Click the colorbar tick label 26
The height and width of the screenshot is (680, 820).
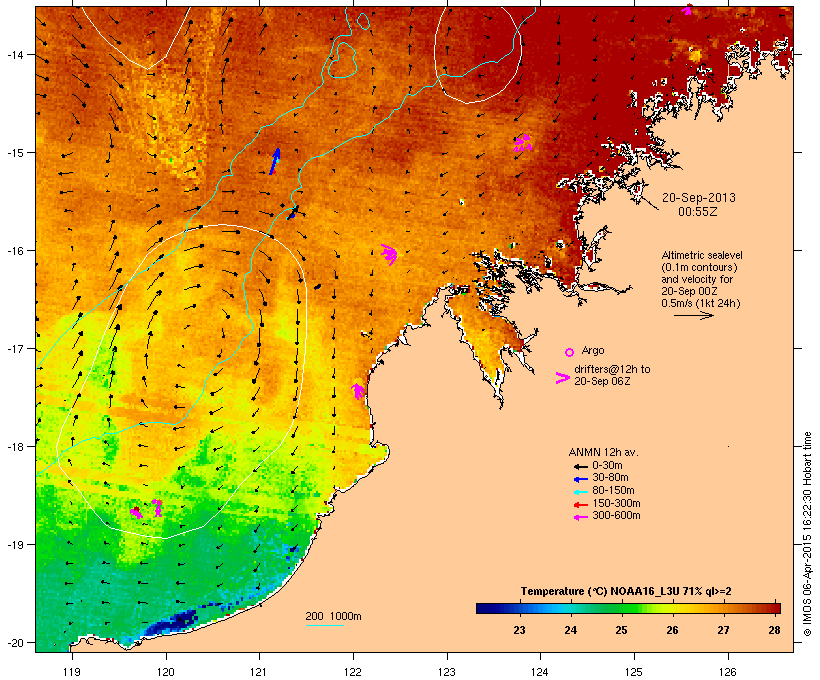coord(673,630)
